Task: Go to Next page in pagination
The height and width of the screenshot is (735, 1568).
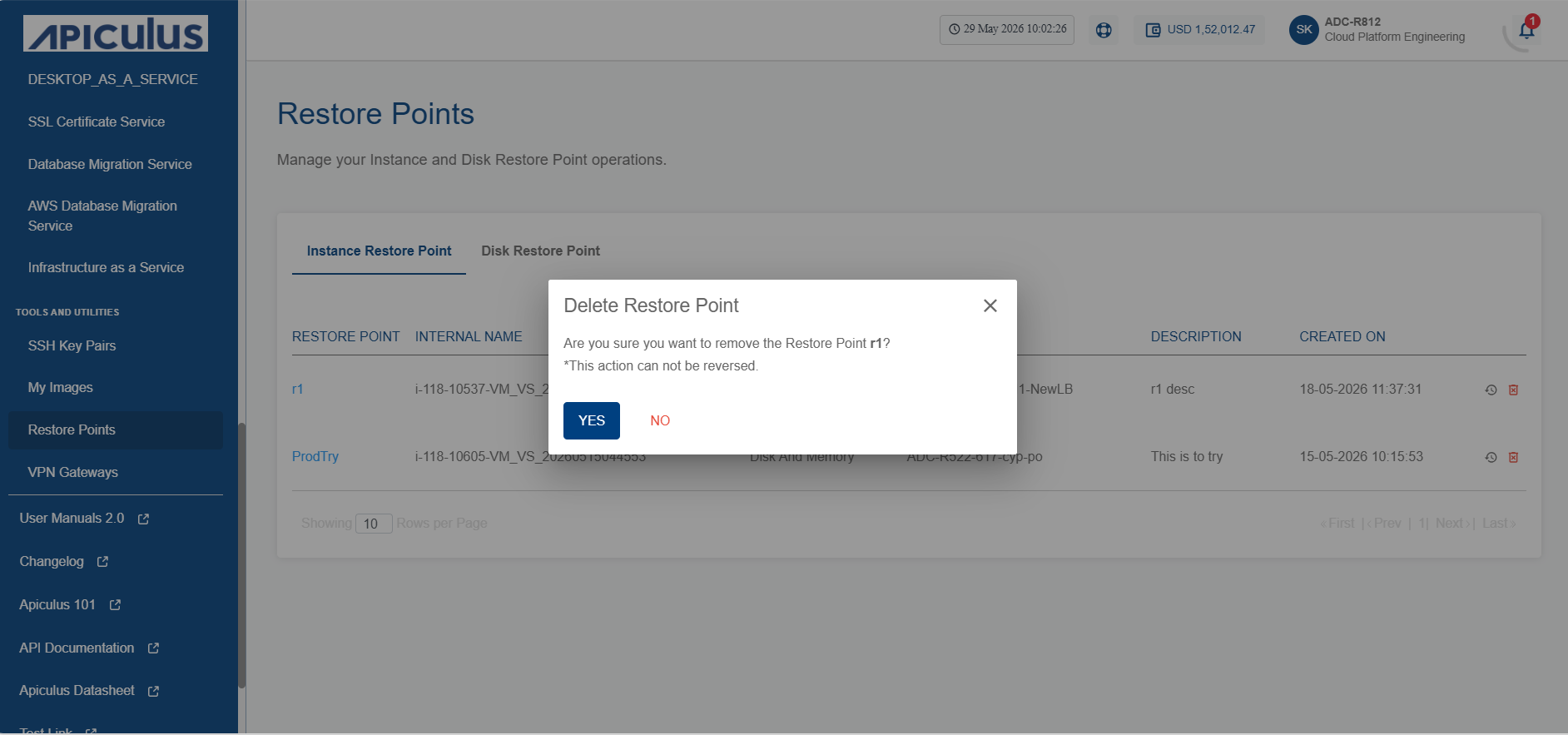Action: click(x=1452, y=523)
